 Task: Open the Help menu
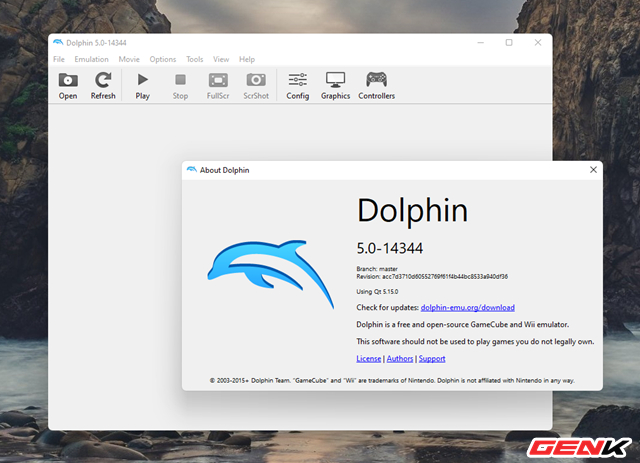pyautogui.click(x=247, y=59)
